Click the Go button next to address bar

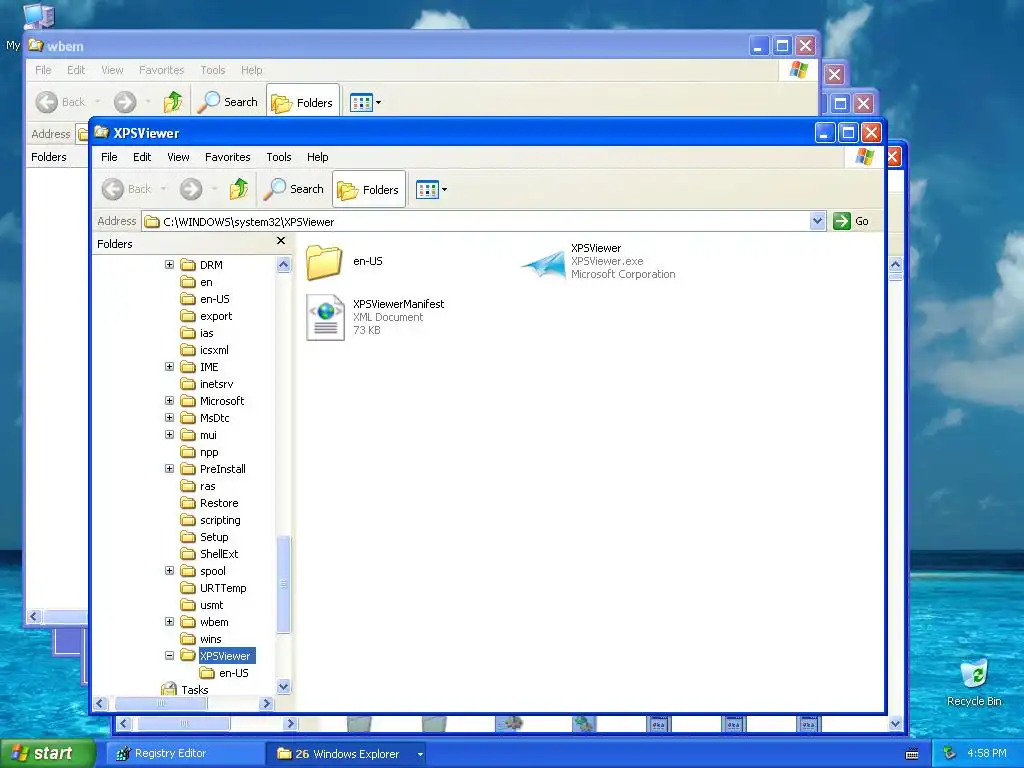point(851,221)
